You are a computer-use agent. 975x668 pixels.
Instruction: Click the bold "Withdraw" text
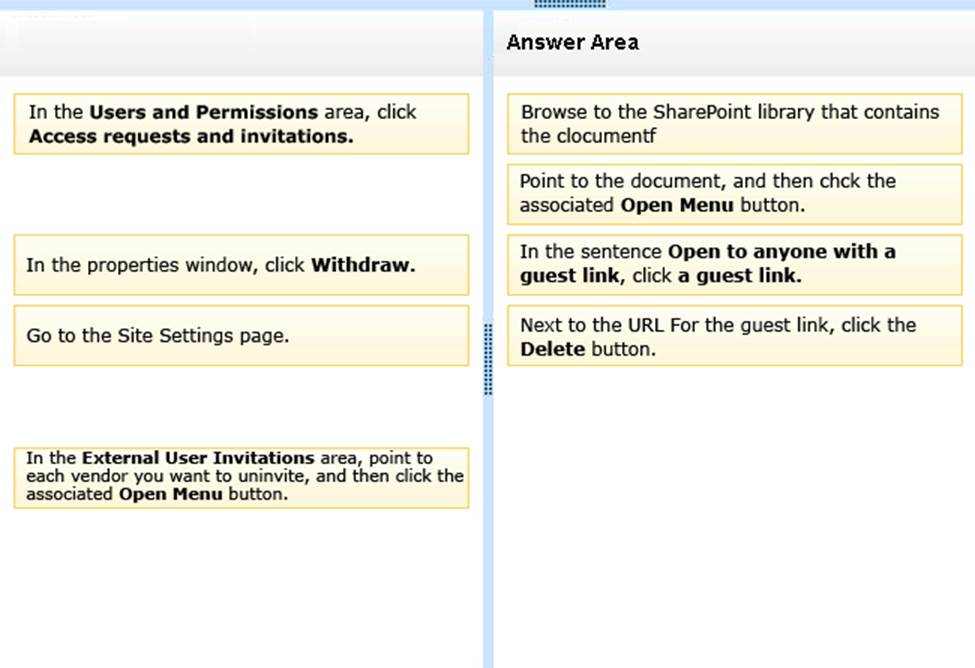(x=362, y=266)
